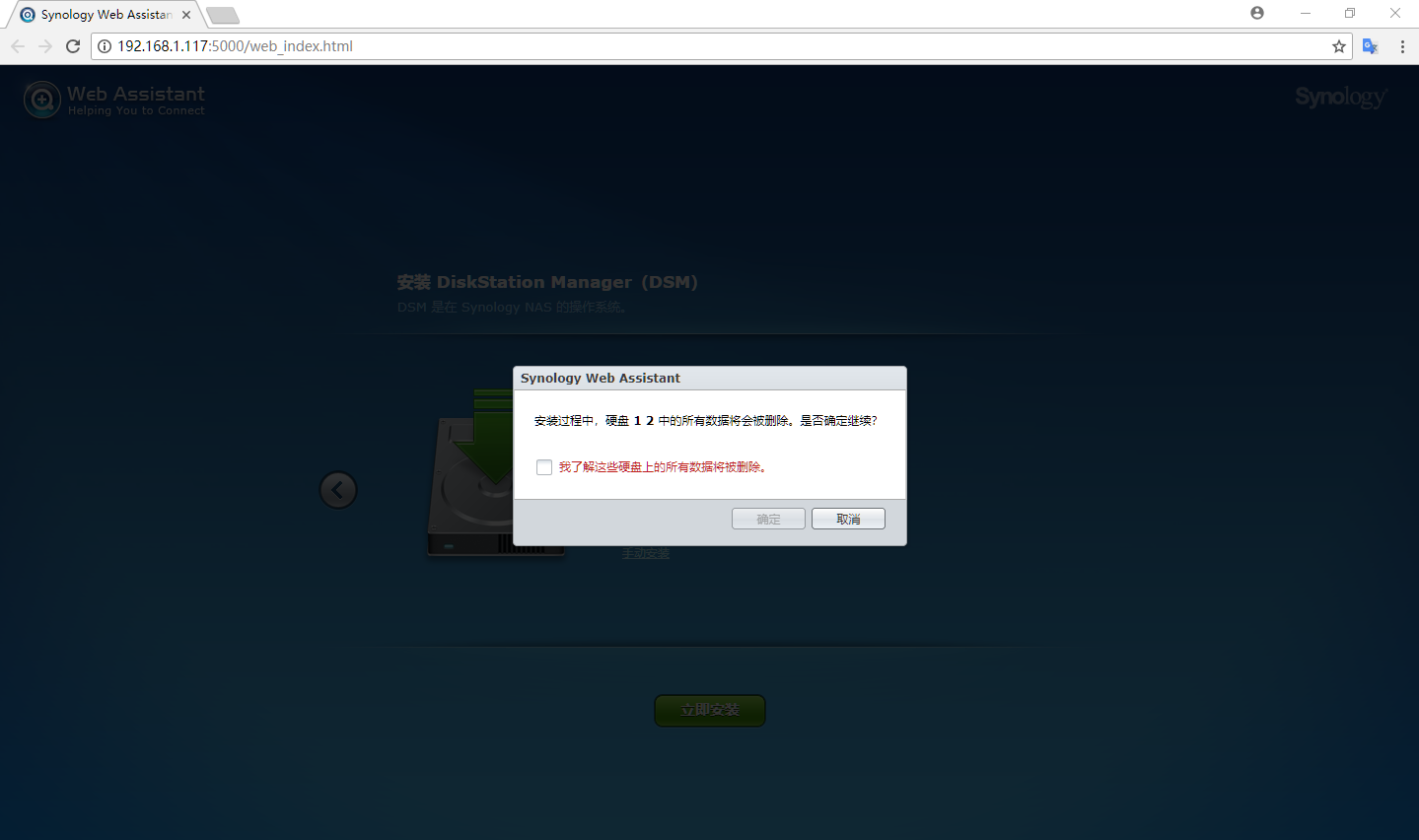Minimize the Chrome window
Viewport: 1419px width, 840px height.
pyautogui.click(x=1306, y=13)
